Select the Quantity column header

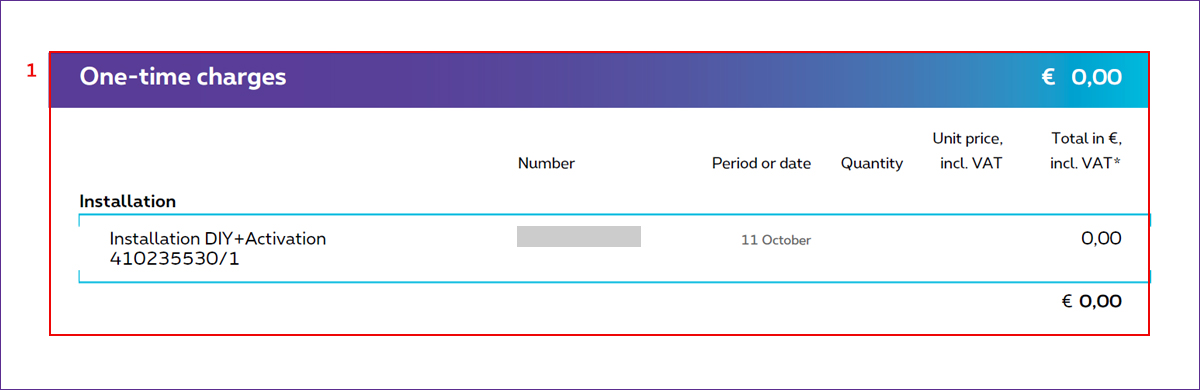click(x=872, y=163)
